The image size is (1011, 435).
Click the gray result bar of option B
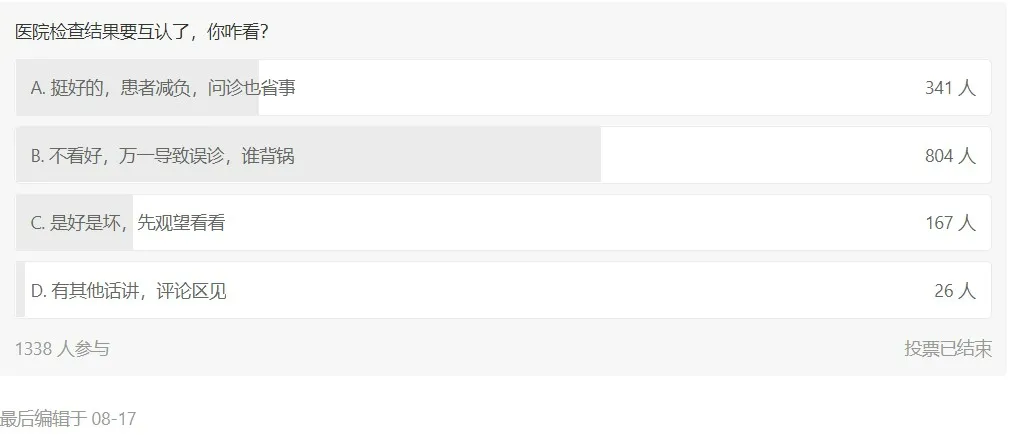click(x=450, y=156)
